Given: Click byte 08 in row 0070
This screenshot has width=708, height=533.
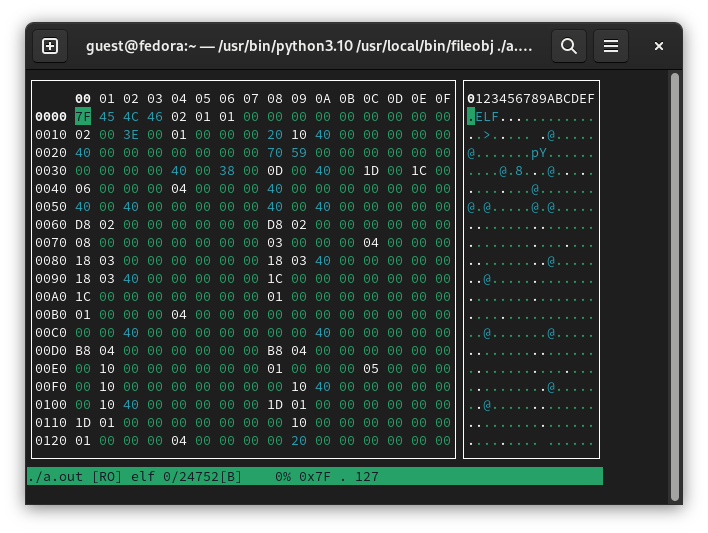Looking at the screenshot, I should pos(83,243).
